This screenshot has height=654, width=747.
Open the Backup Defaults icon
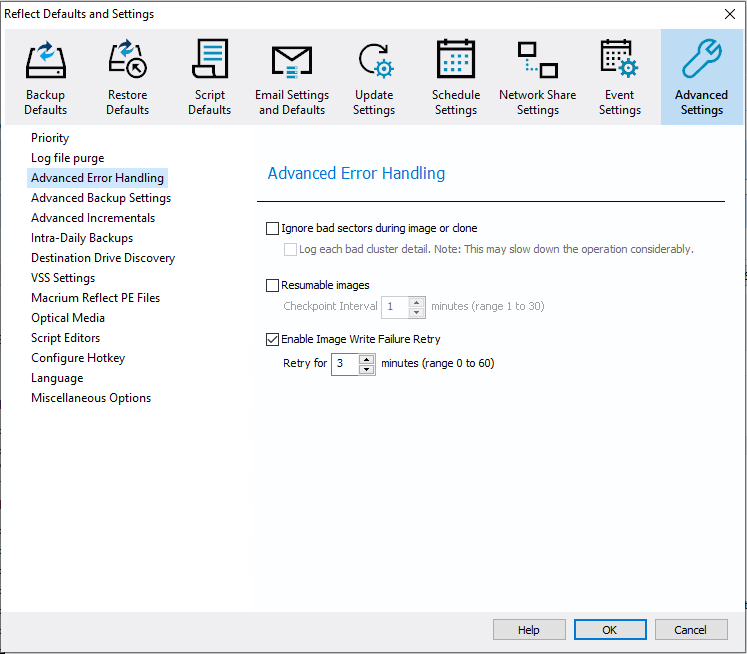46,60
